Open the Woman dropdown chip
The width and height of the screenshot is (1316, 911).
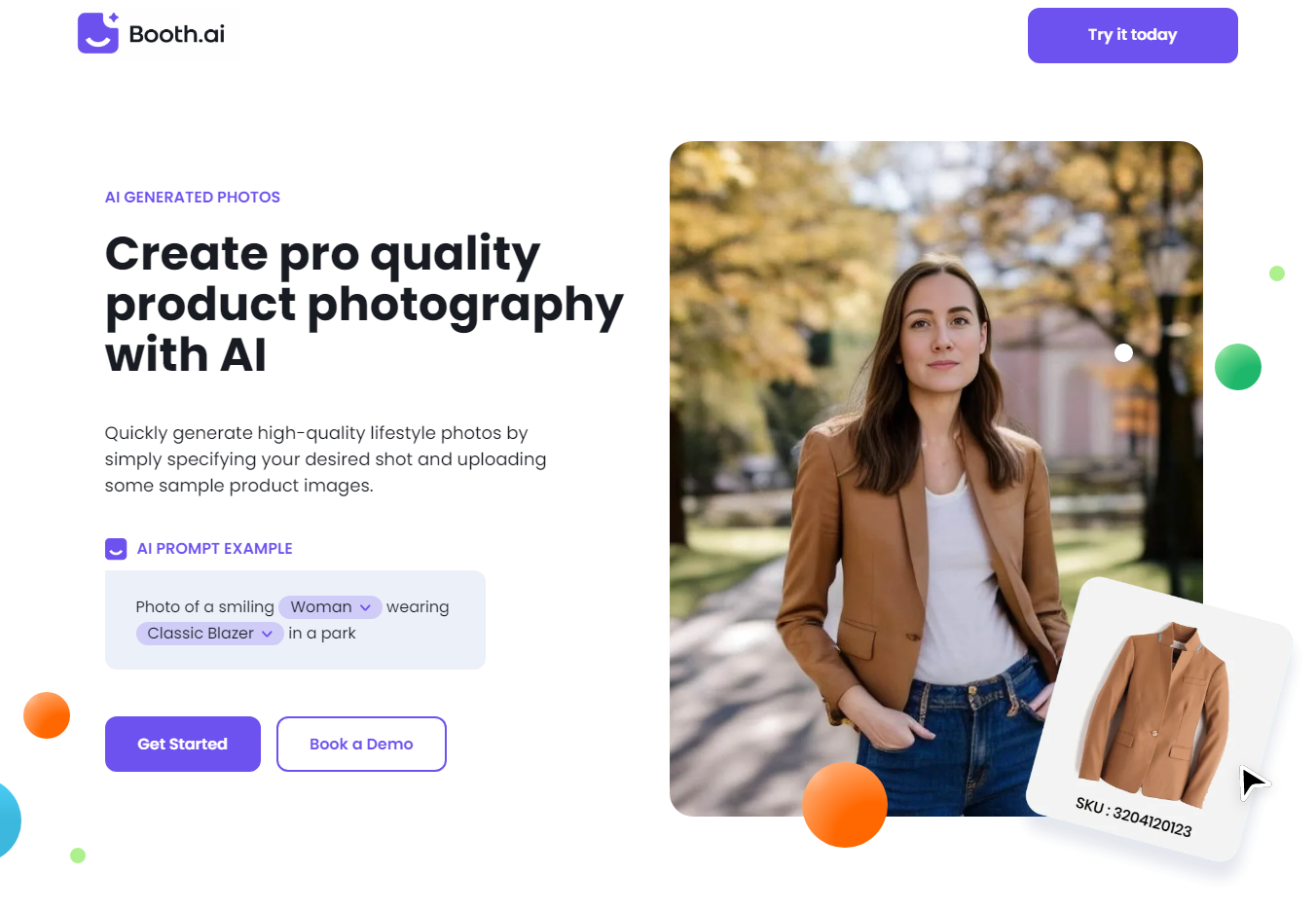click(x=330, y=607)
